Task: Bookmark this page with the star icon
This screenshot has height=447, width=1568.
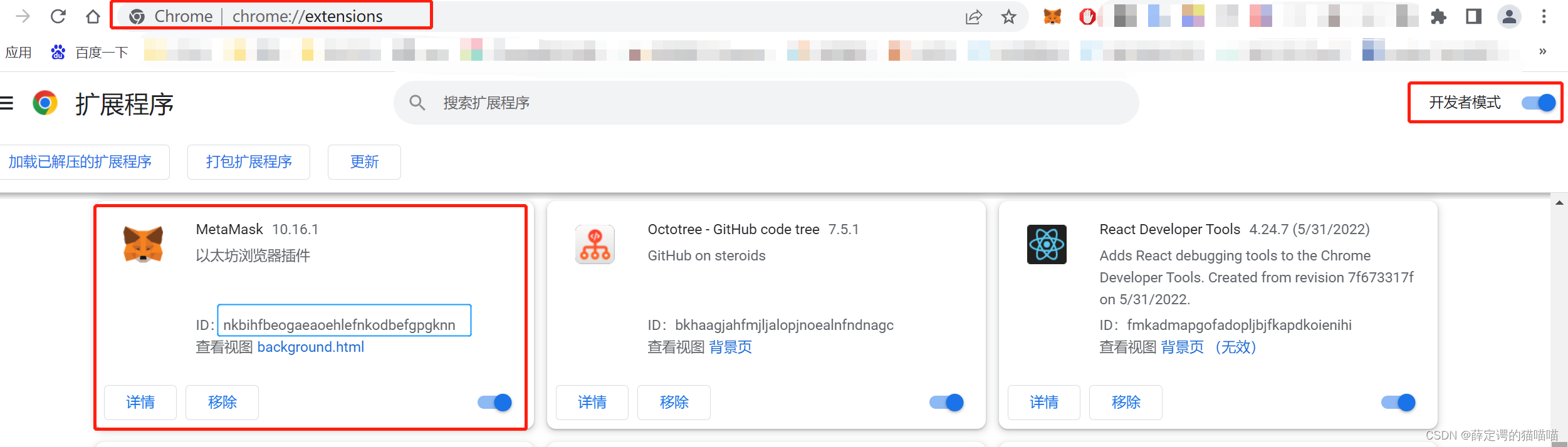Action: point(1008,17)
